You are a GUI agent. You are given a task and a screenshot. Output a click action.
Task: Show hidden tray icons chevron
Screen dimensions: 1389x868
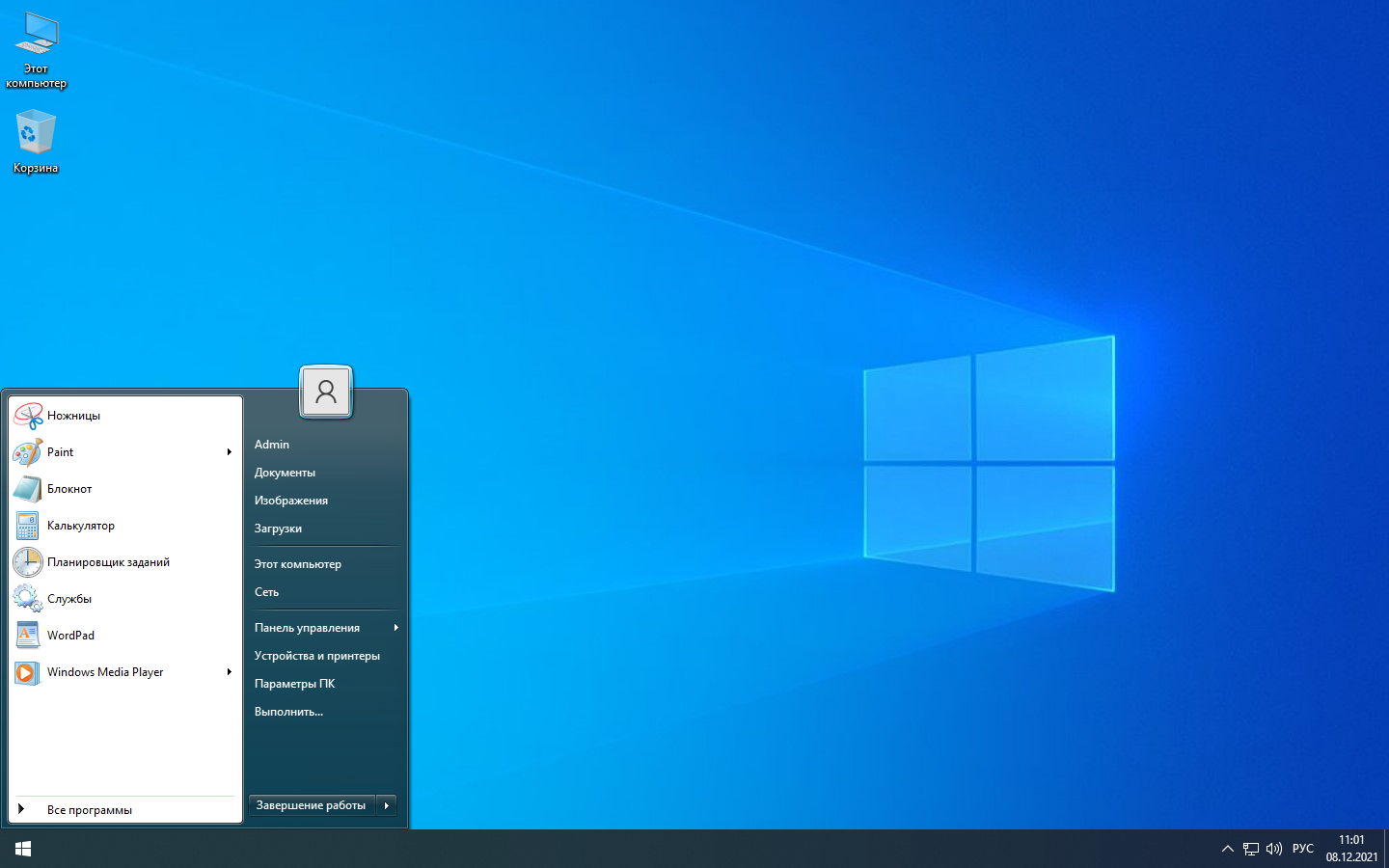tap(1227, 849)
